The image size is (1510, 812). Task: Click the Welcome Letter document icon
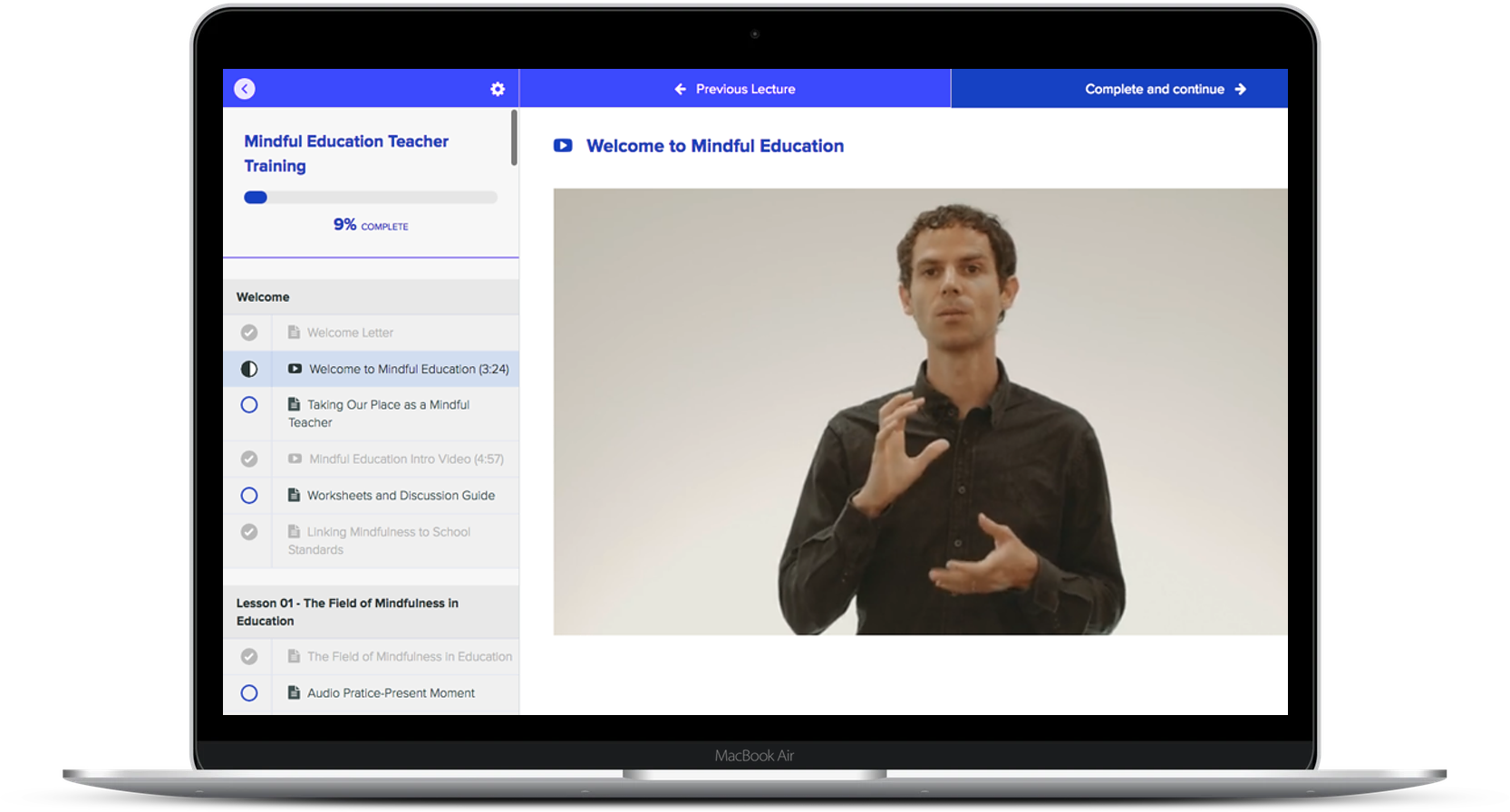click(x=294, y=333)
